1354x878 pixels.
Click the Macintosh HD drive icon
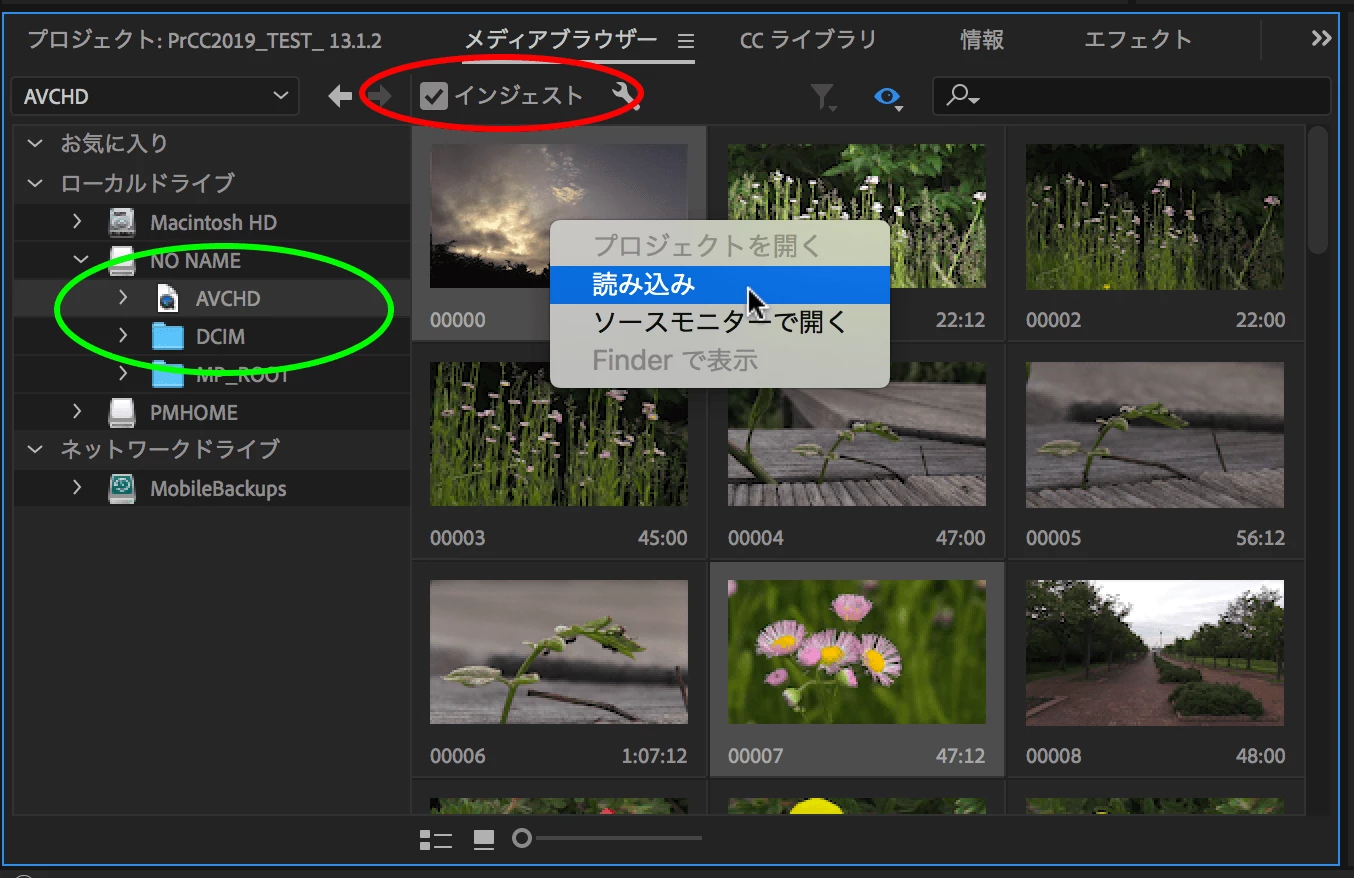click(x=122, y=222)
